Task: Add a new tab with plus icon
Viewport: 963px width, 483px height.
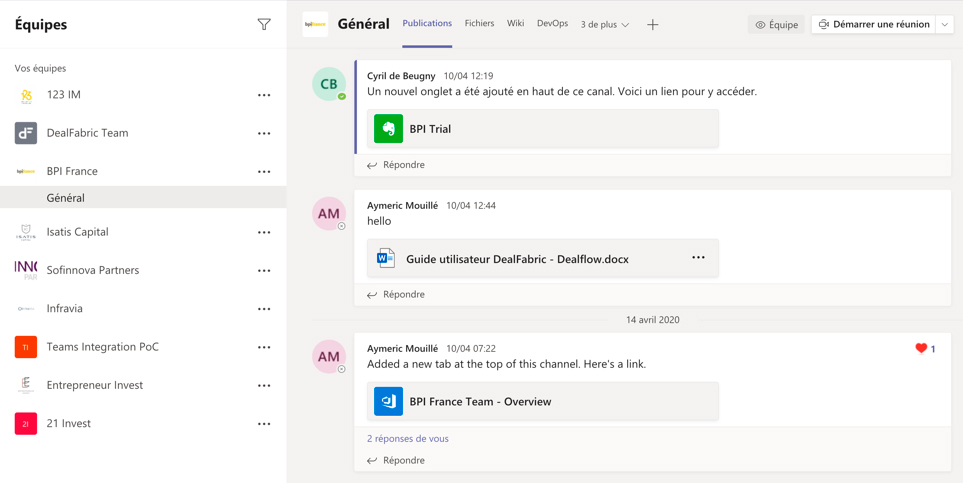Action: click(x=653, y=25)
